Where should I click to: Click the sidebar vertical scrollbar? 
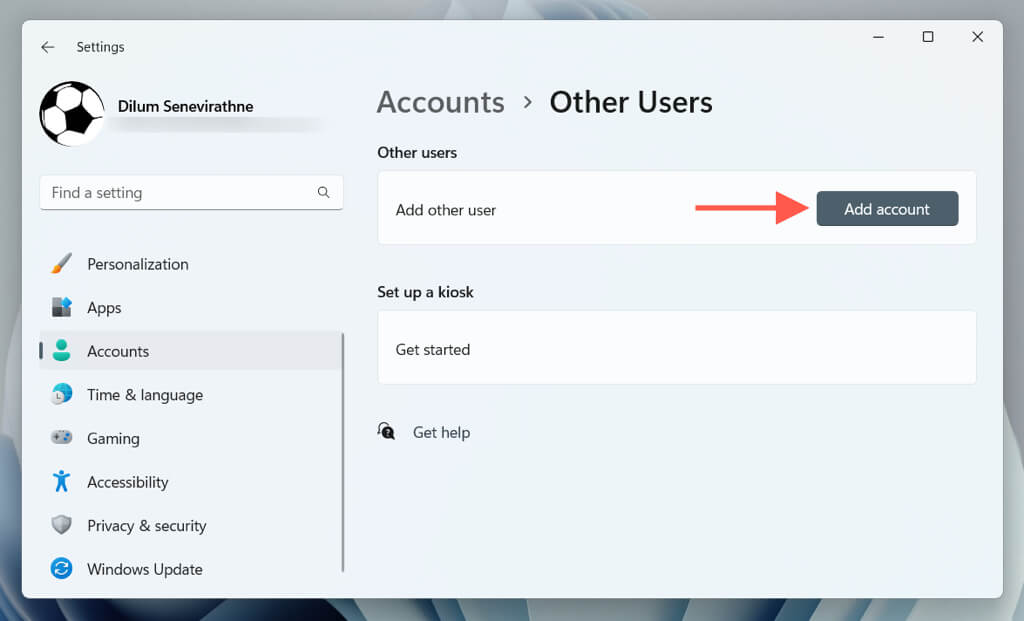(343, 450)
